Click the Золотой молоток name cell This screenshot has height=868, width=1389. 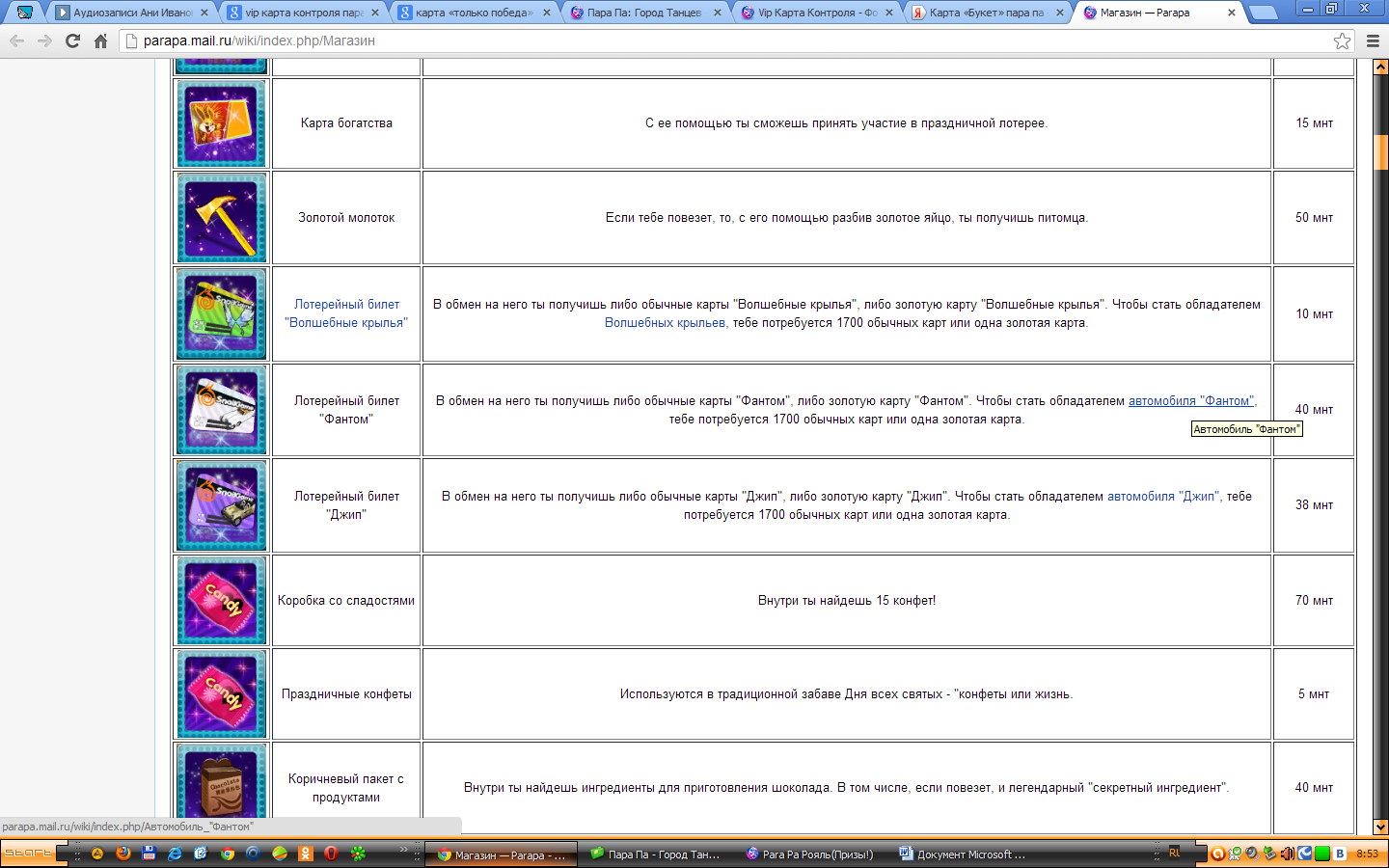click(x=346, y=218)
